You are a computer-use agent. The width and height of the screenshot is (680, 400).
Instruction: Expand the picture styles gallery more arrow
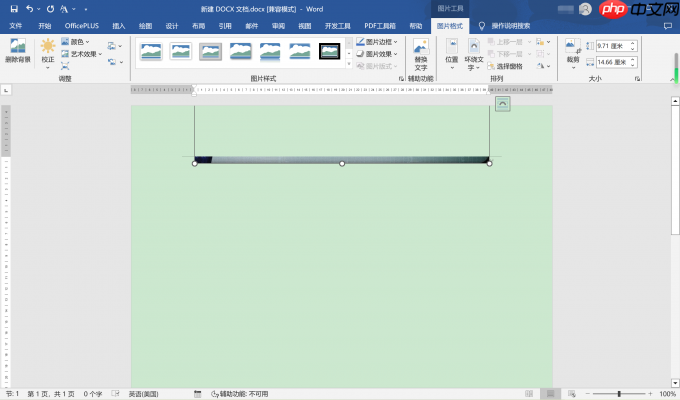(349, 64)
